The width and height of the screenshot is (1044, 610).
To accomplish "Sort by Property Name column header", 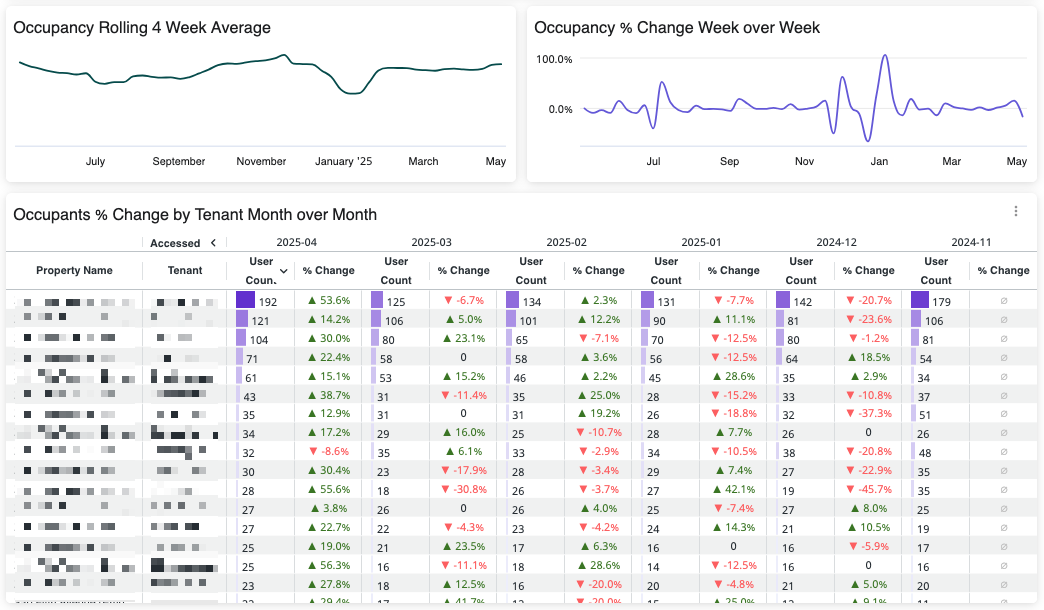I will [74, 270].
